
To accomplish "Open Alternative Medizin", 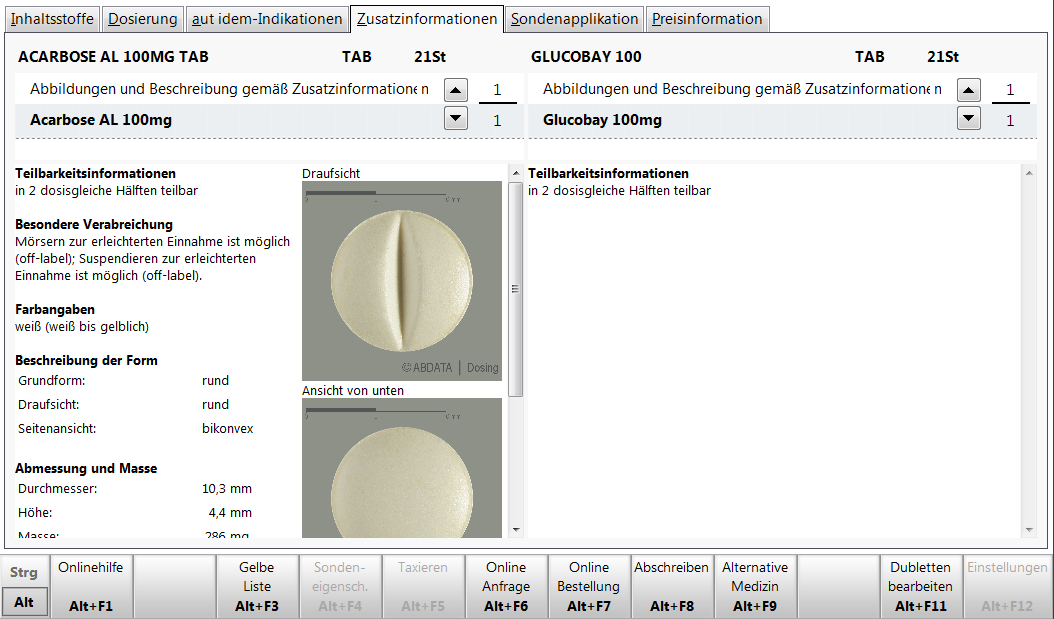I will (755, 586).
